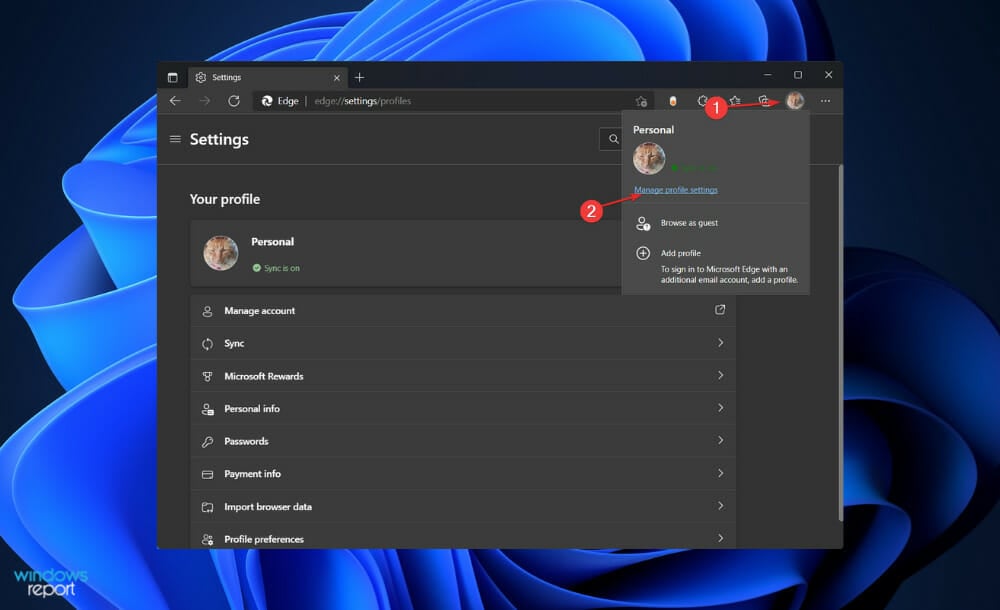Click the Manage account person icon
Image resolution: width=1000 pixels, height=610 pixels.
(207, 311)
